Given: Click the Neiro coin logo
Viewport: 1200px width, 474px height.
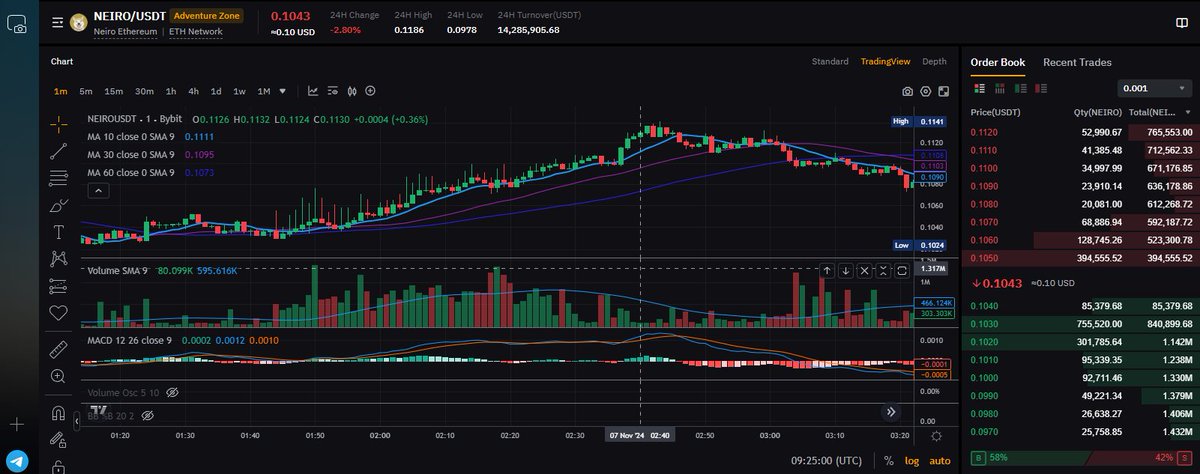Looking at the screenshot, I should tap(78, 22).
